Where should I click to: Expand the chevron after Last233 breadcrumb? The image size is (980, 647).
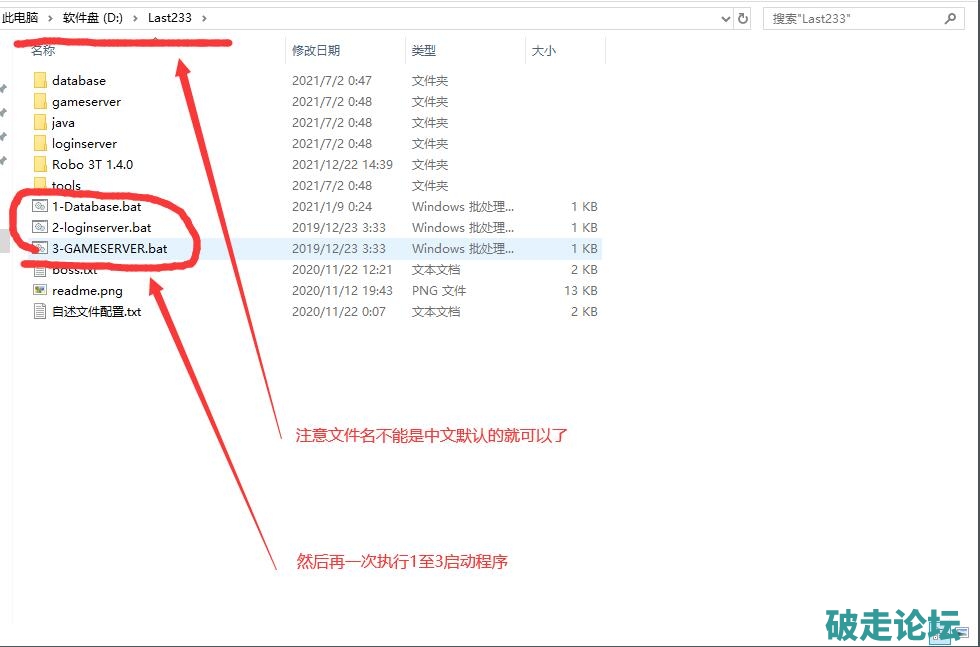(204, 18)
